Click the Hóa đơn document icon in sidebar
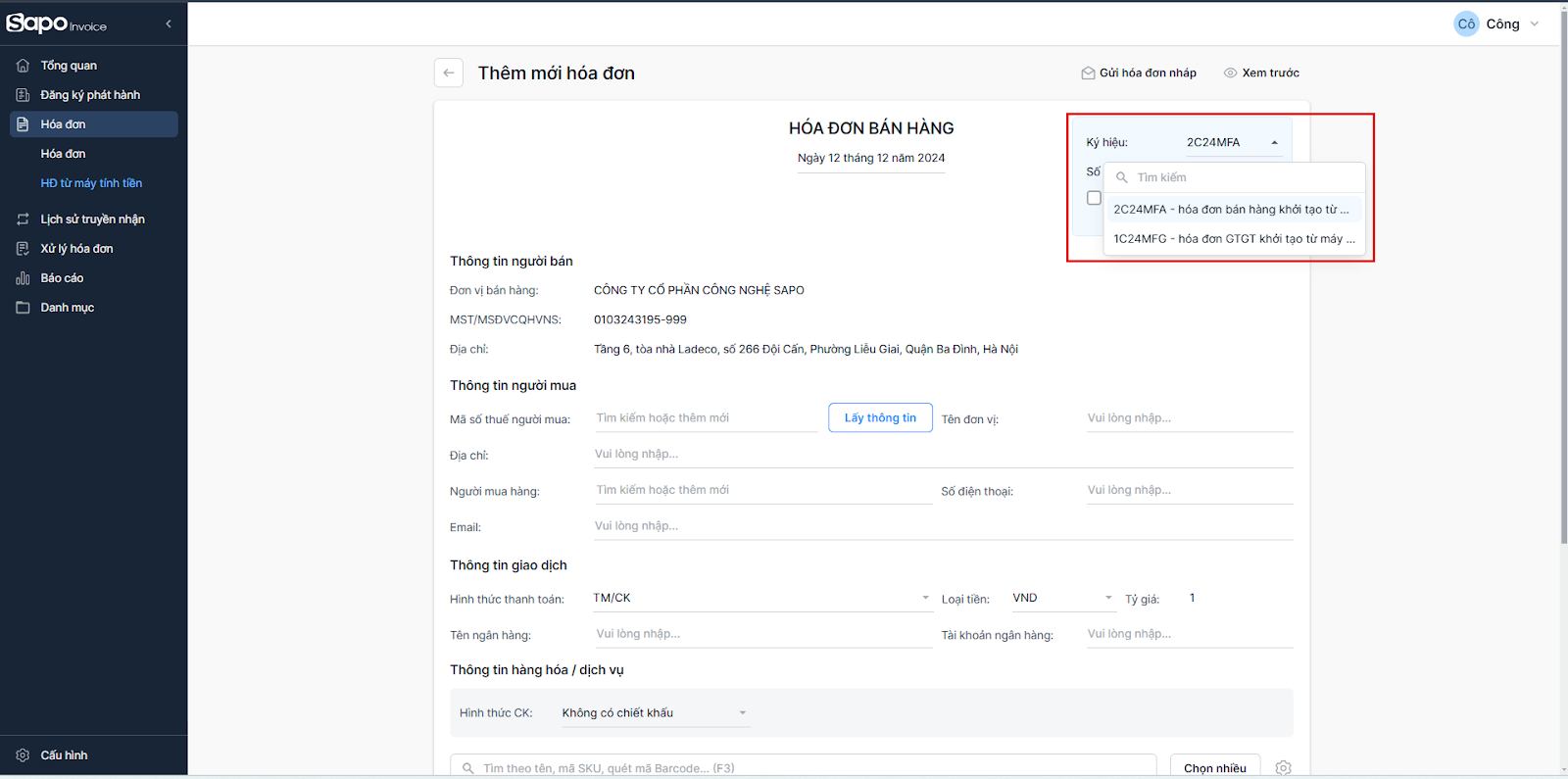 click(23, 124)
